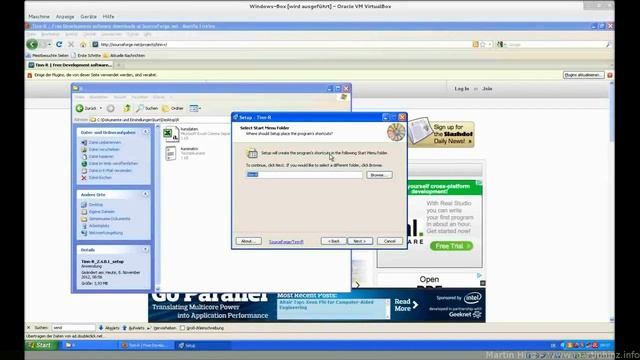Click Log In on SourceForge page
The height and width of the screenshot is (360, 640).
click(462, 89)
